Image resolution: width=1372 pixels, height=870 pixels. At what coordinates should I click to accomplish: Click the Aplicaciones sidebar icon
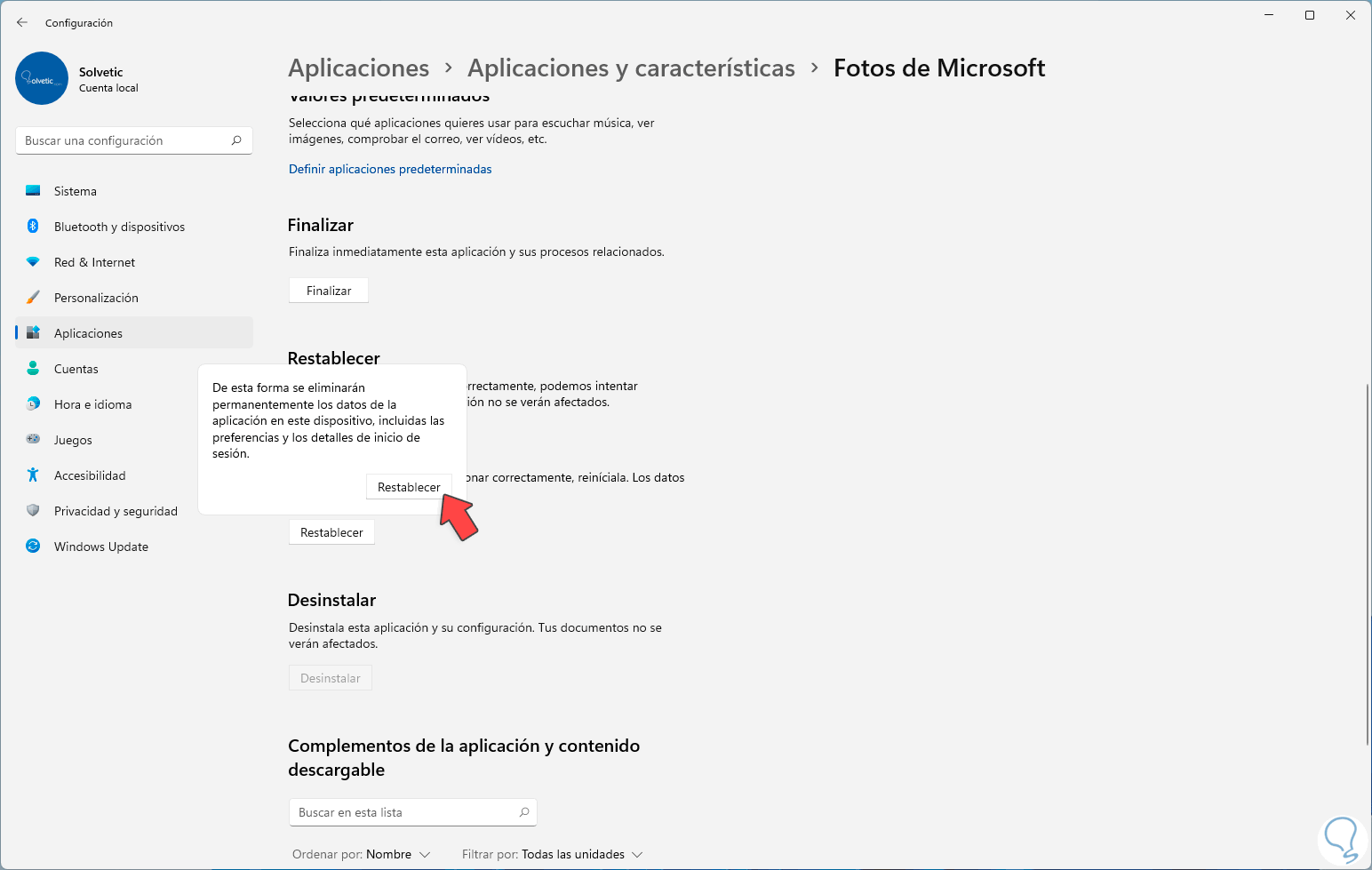[33, 333]
